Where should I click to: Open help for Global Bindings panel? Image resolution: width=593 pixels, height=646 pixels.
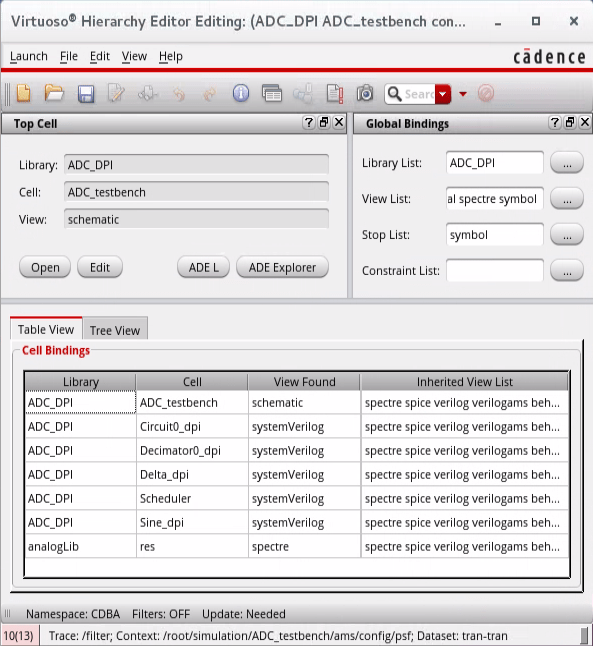point(555,122)
